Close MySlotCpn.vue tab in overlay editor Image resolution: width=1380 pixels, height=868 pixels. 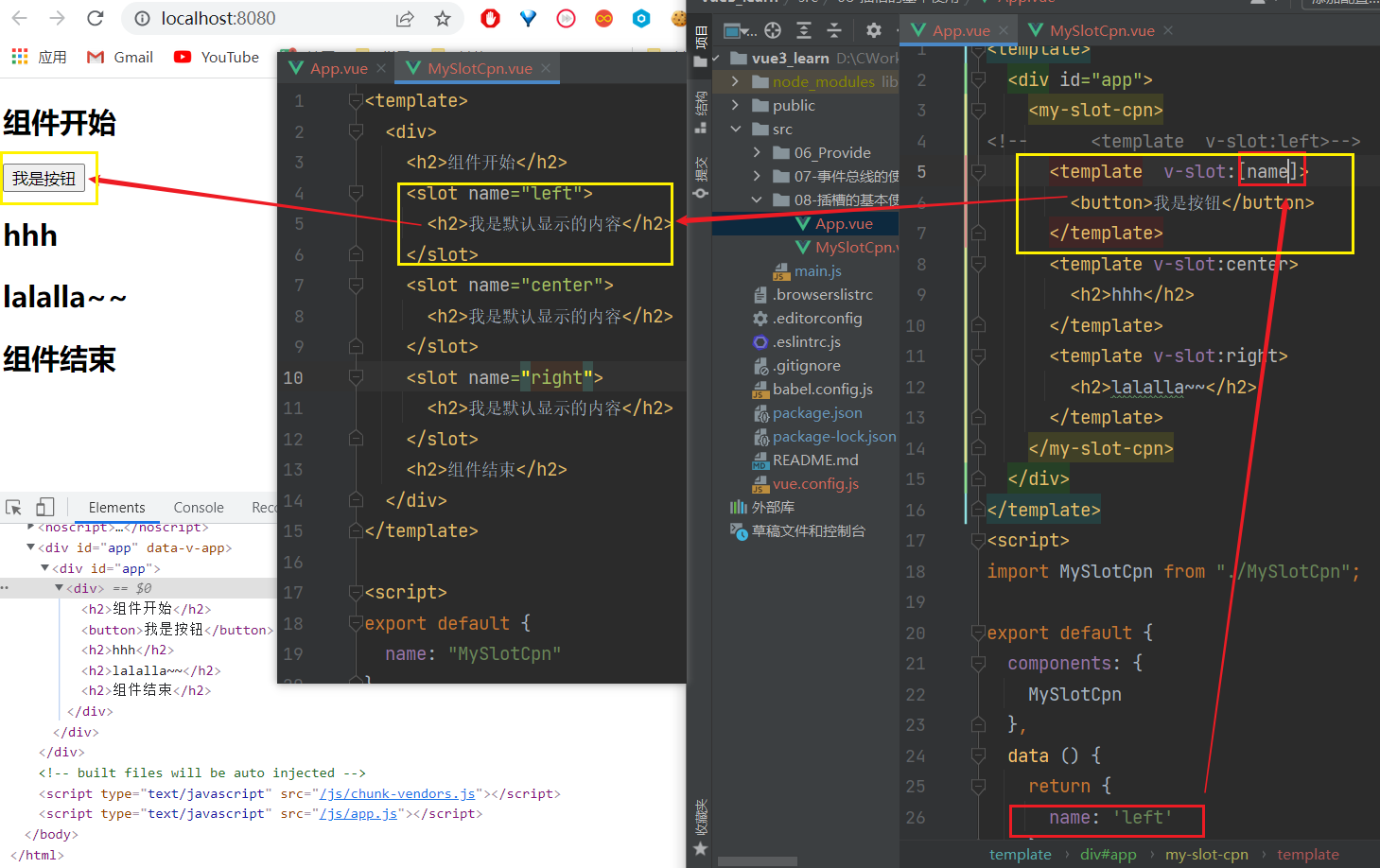coord(546,68)
